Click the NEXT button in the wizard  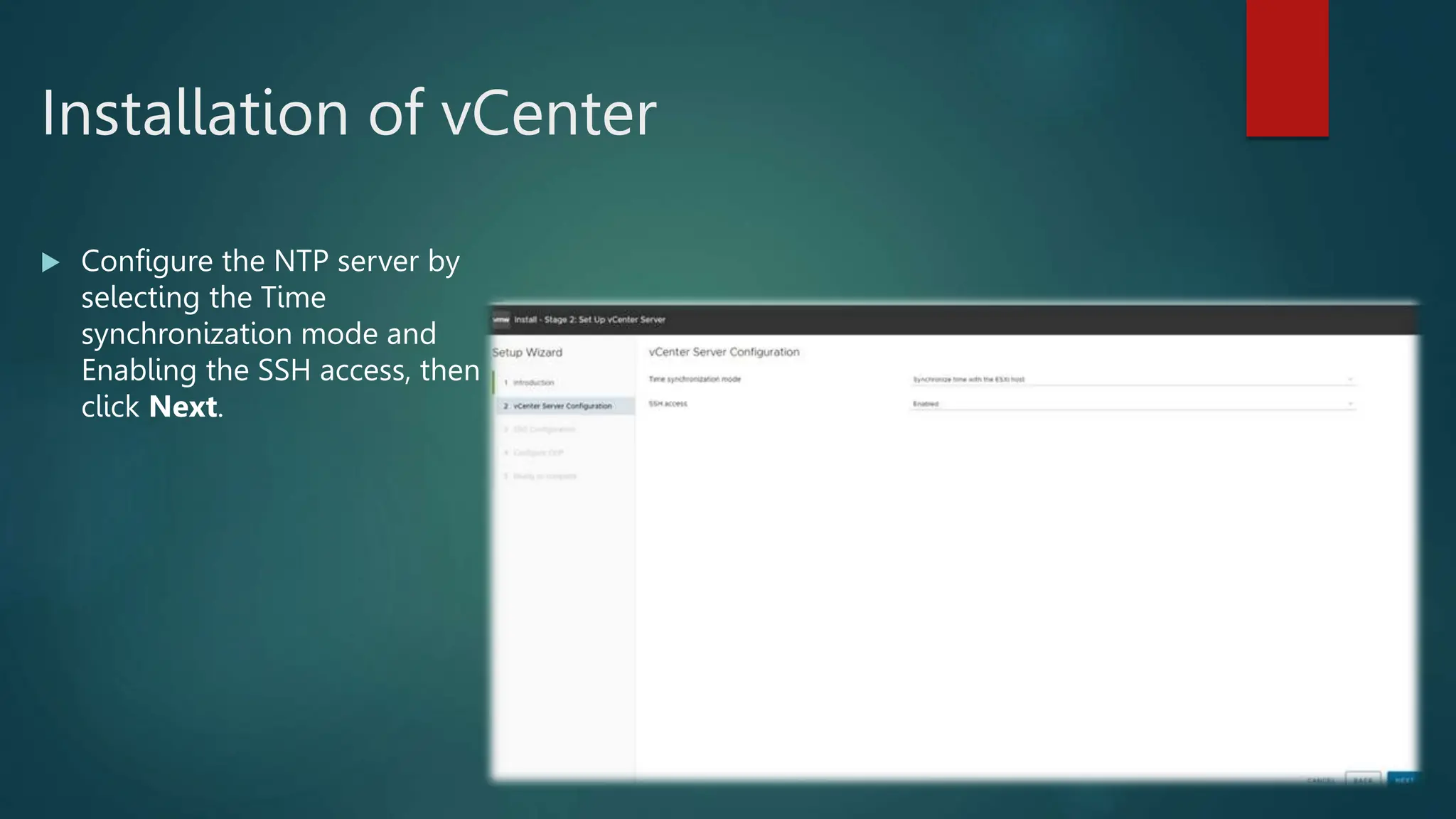tap(1403, 780)
